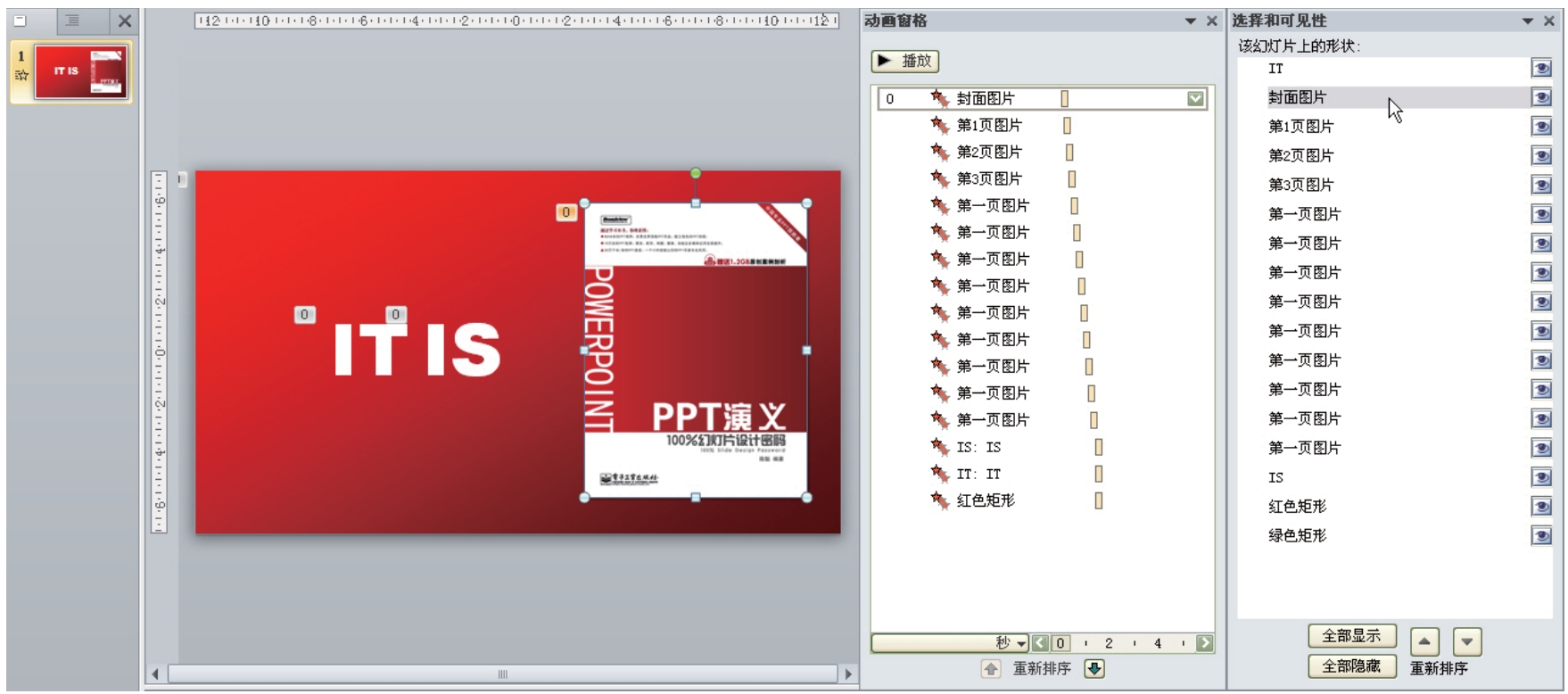This screenshot has height=694, width=1568.
Task: Hide the IT shape using its eye icon
Action: 1540,69
